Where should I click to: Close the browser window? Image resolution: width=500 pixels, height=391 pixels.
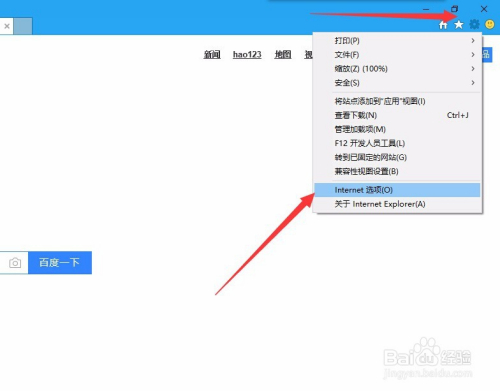pyautogui.click(x=484, y=9)
